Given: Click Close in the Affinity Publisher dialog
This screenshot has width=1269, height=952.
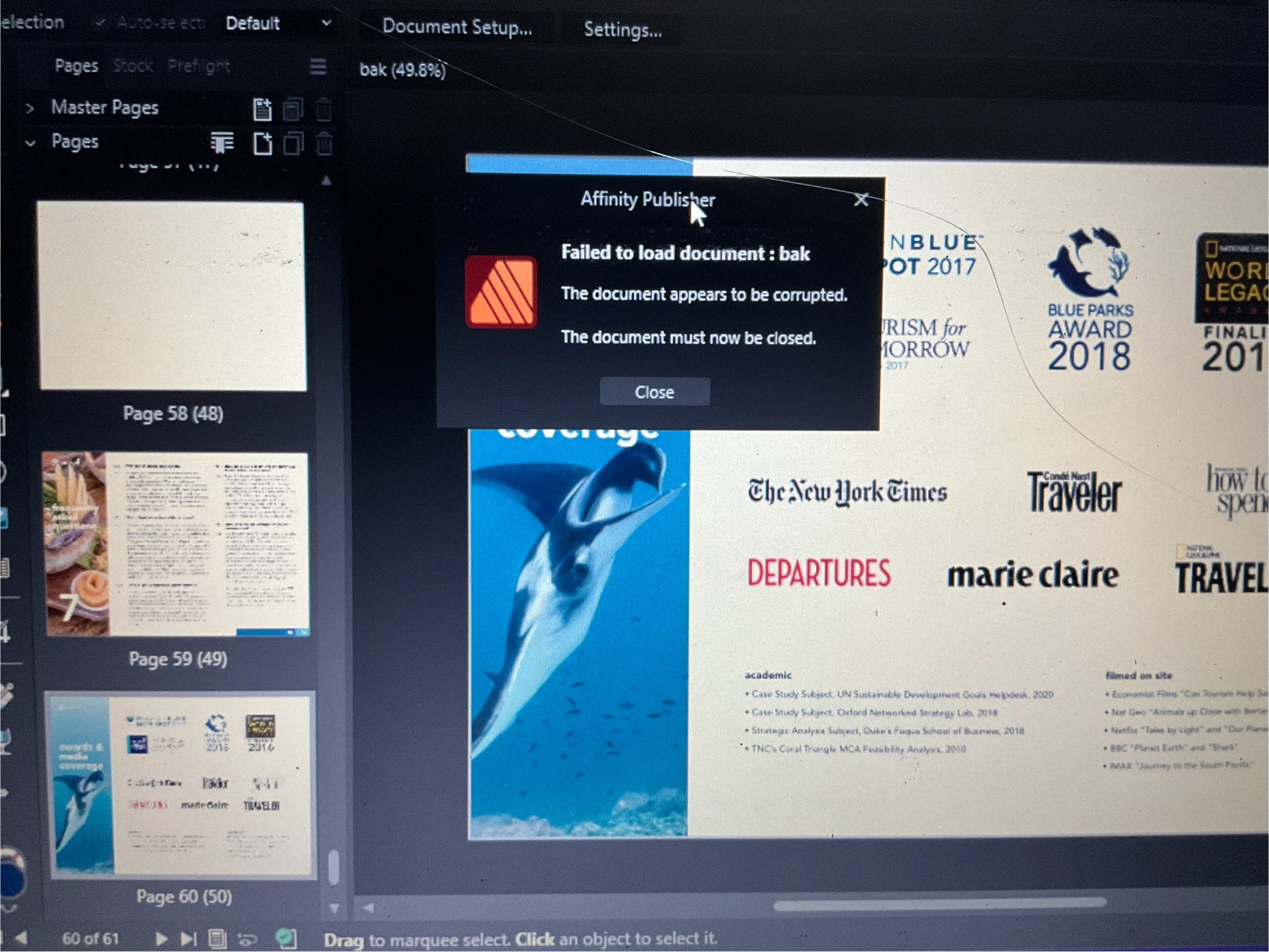Looking at the screenshot, I should (x=655, y=392).
